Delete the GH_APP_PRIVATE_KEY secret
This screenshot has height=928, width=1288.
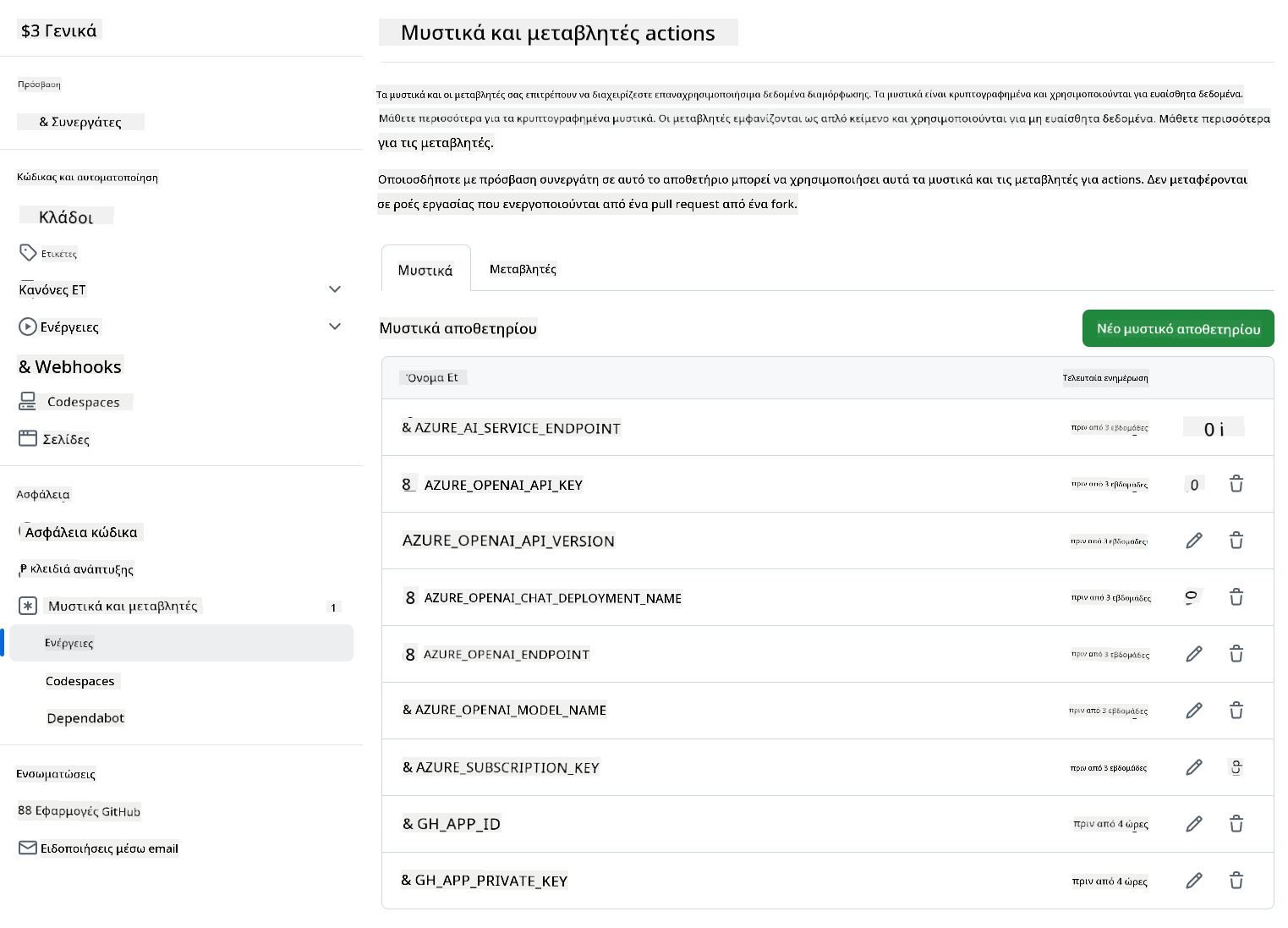1236,881
